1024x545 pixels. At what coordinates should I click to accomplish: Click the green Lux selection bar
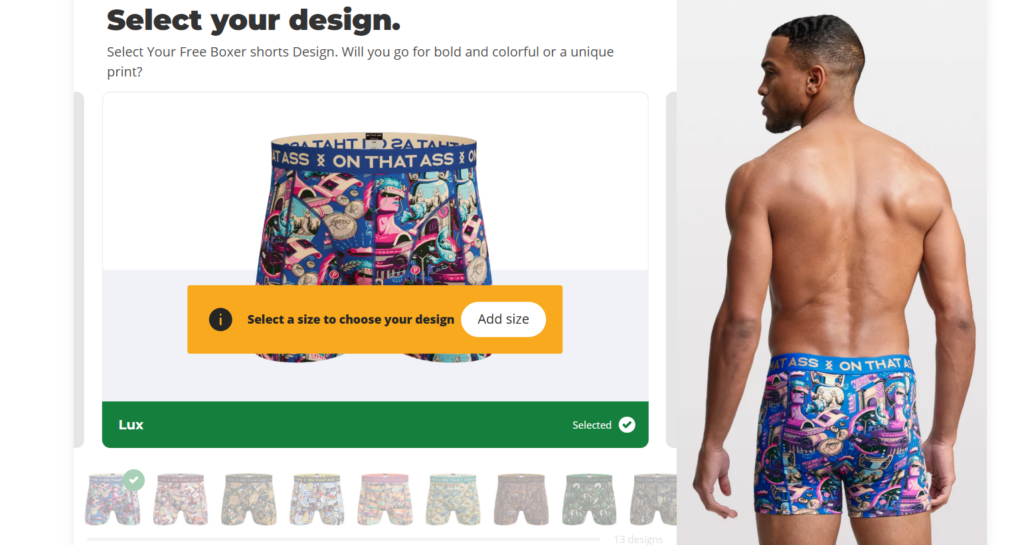tap(375, 424)
